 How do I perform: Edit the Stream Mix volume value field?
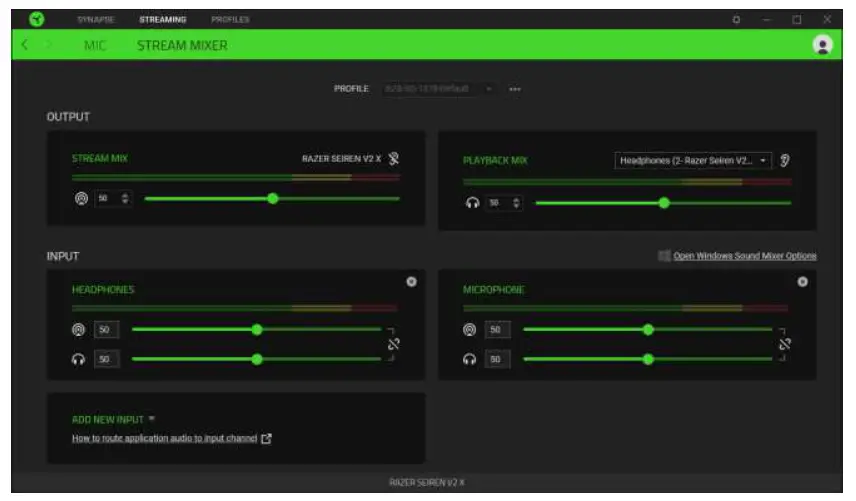107,199
